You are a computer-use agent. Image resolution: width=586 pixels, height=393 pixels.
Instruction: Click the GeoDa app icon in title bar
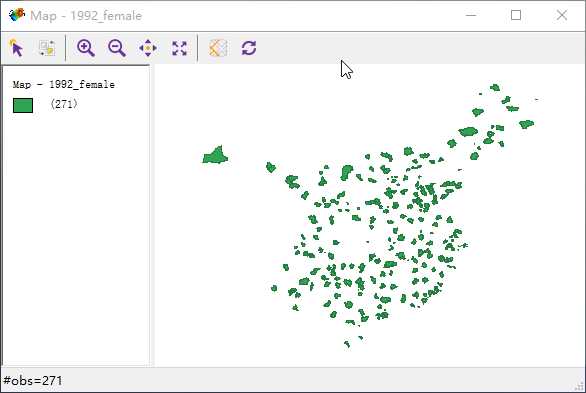point(16,15)
